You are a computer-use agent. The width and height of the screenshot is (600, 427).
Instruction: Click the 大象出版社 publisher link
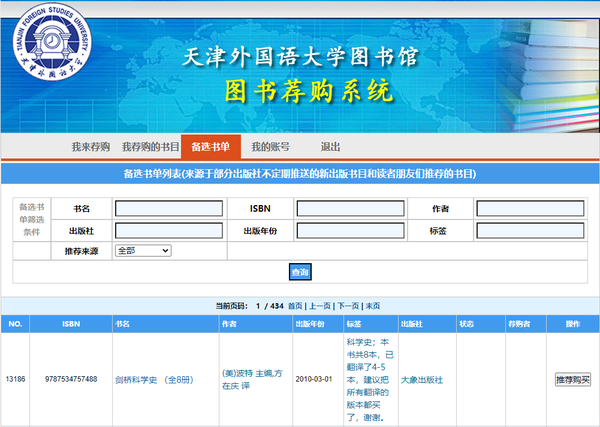coord(421,380)
